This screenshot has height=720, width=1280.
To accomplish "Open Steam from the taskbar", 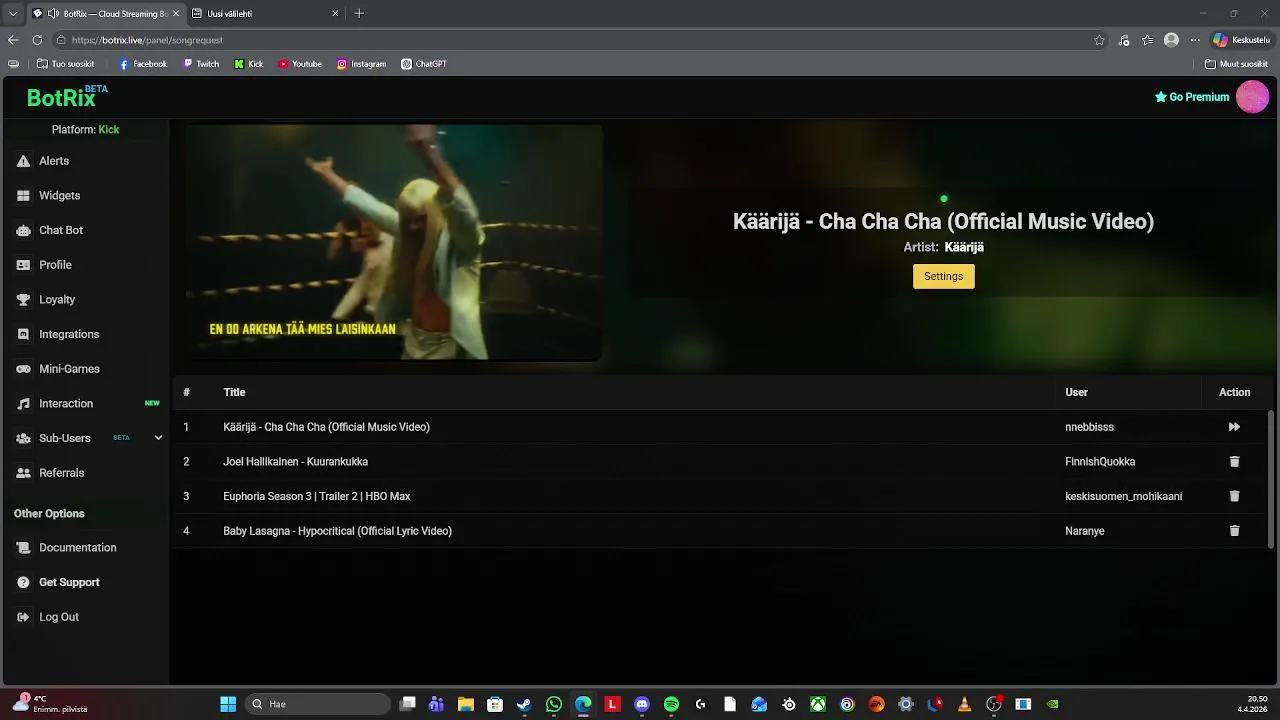I will coord(524,704).
